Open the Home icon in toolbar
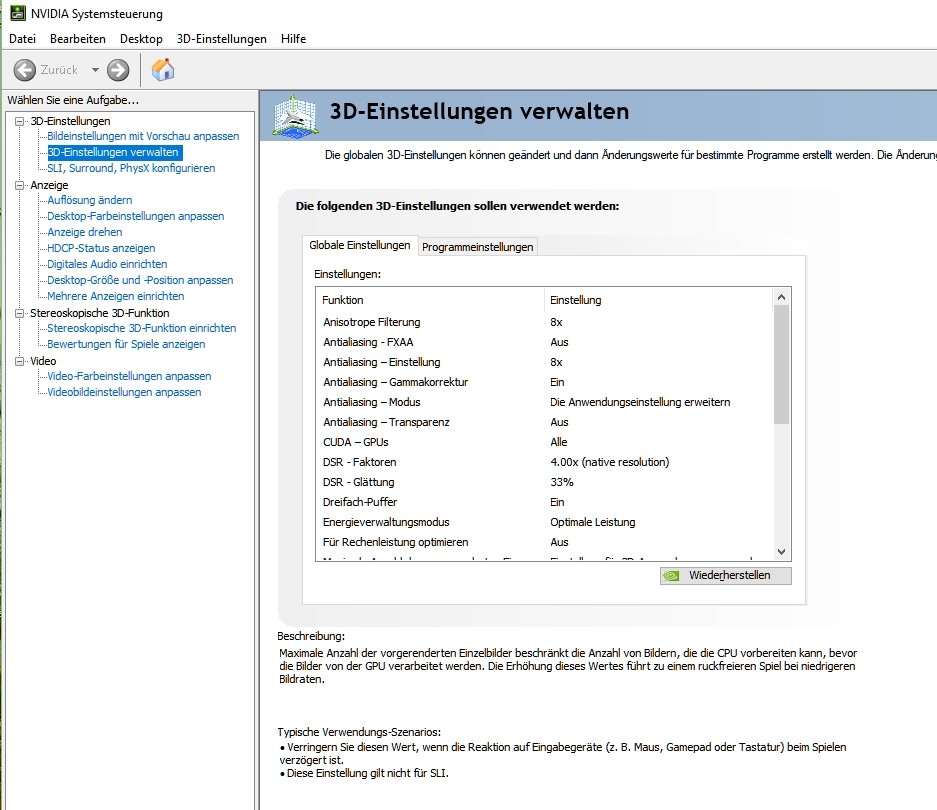The image size is (937, 810). coord(163,69)
